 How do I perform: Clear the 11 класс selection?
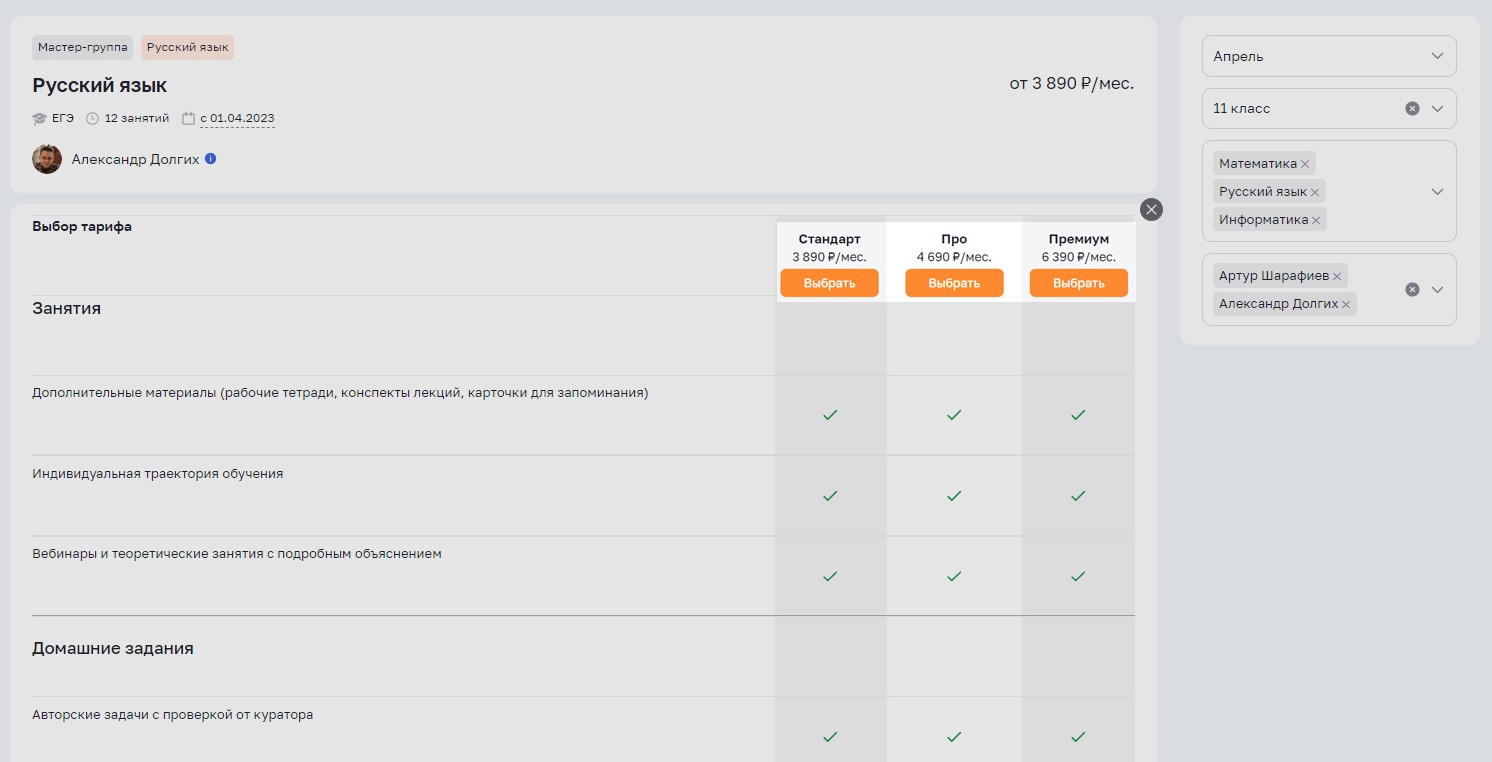click(x=1412, y=108)
